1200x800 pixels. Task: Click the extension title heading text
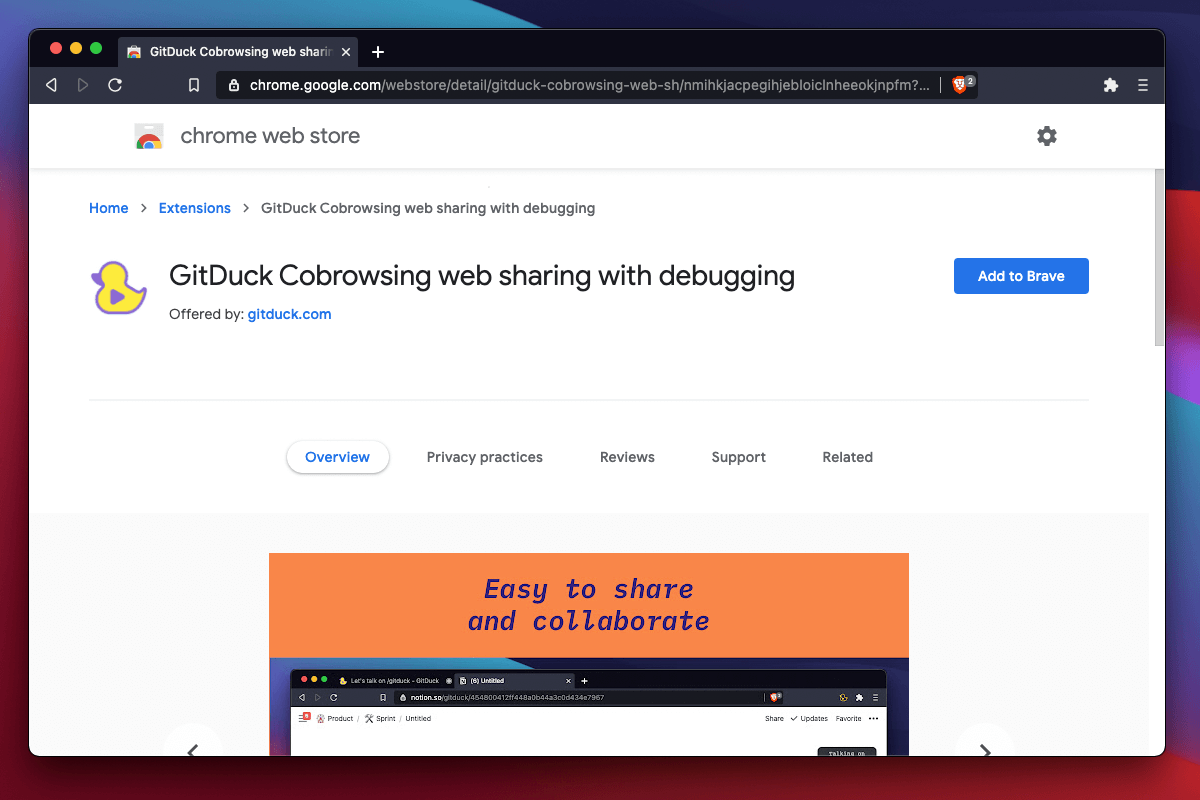(x=482, y=276)
